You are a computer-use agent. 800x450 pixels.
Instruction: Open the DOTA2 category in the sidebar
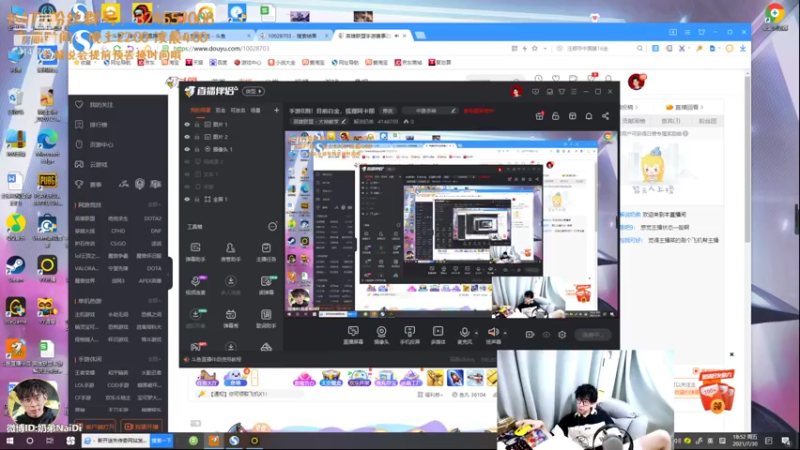tap(152, 218)
